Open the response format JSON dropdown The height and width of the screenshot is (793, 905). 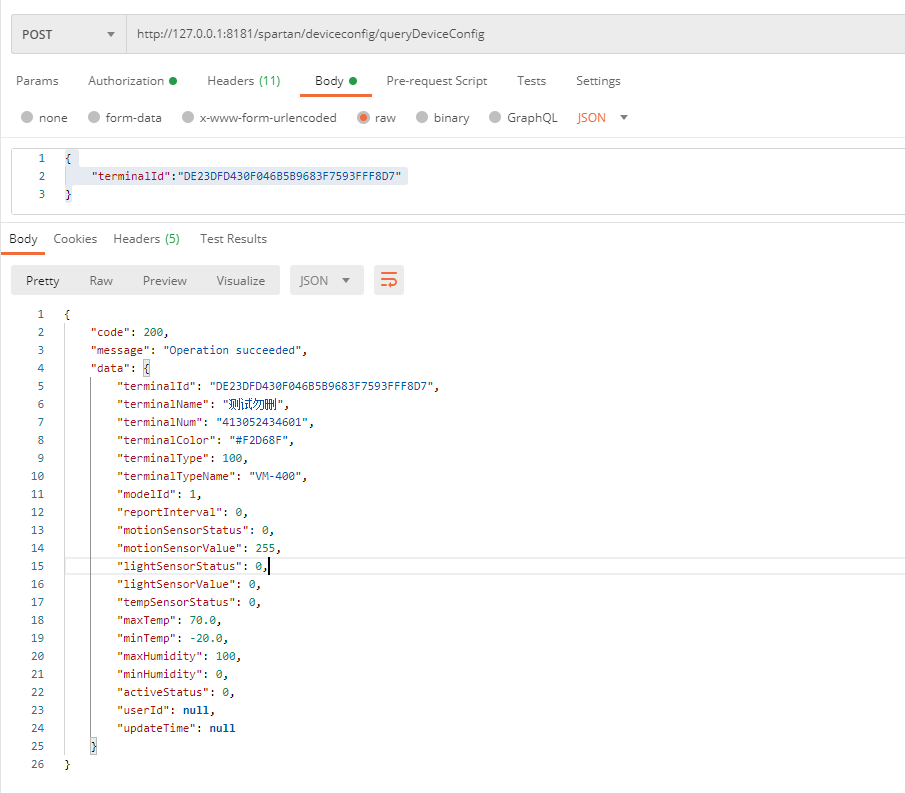[326, 281]
